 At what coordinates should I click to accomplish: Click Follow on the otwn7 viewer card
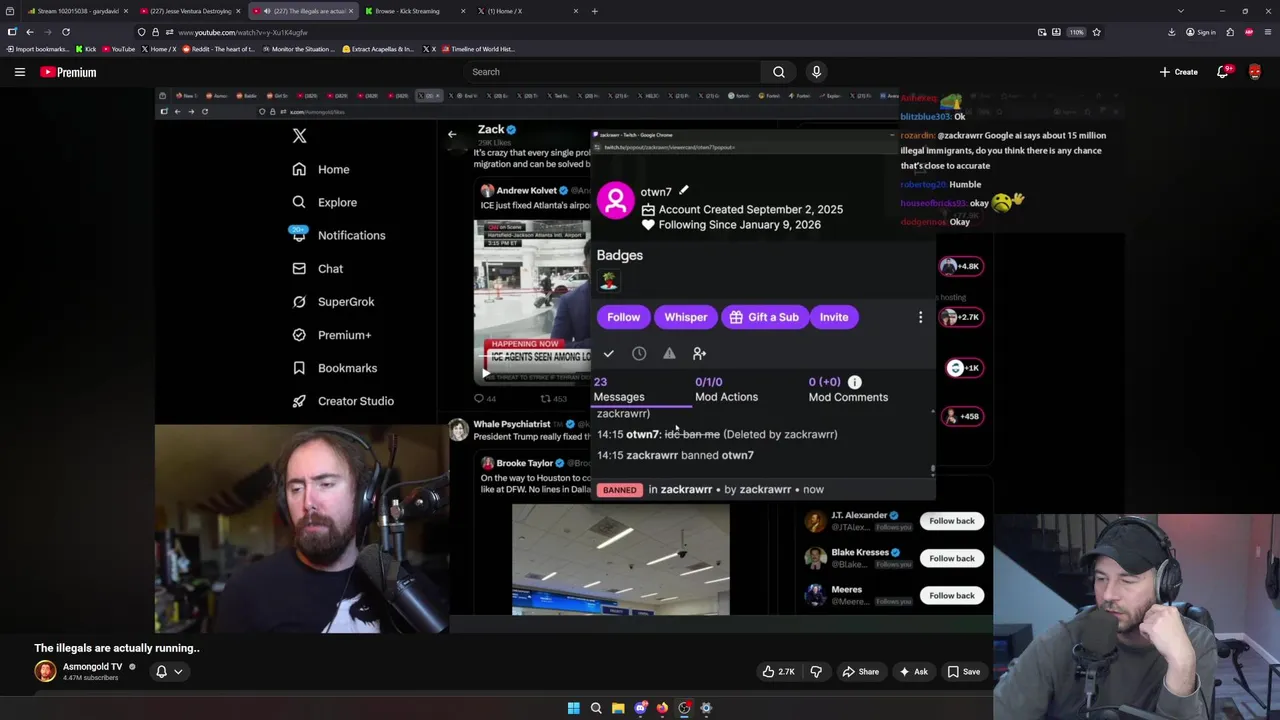623,317
